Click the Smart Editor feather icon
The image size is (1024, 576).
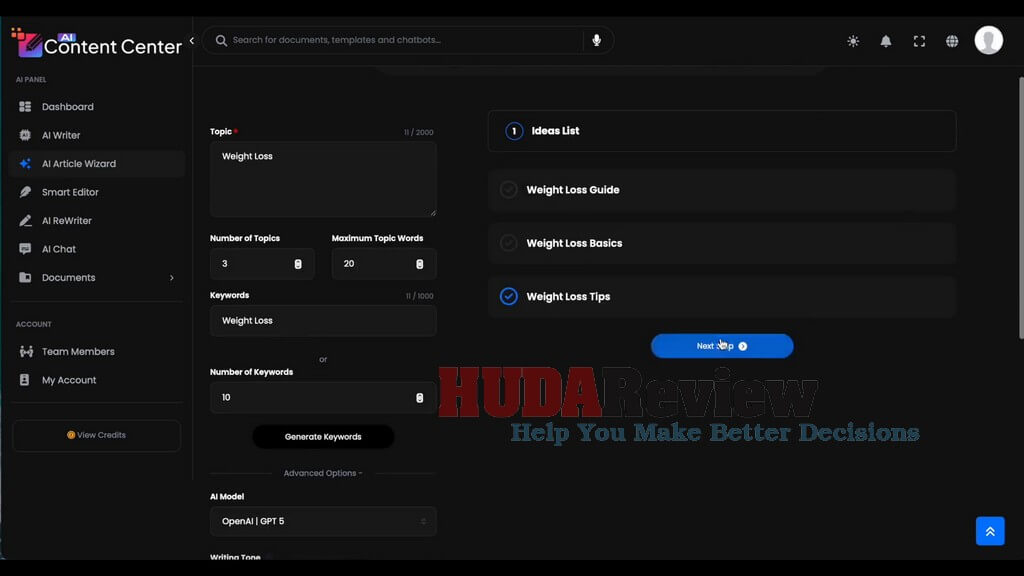coord(25,192)
